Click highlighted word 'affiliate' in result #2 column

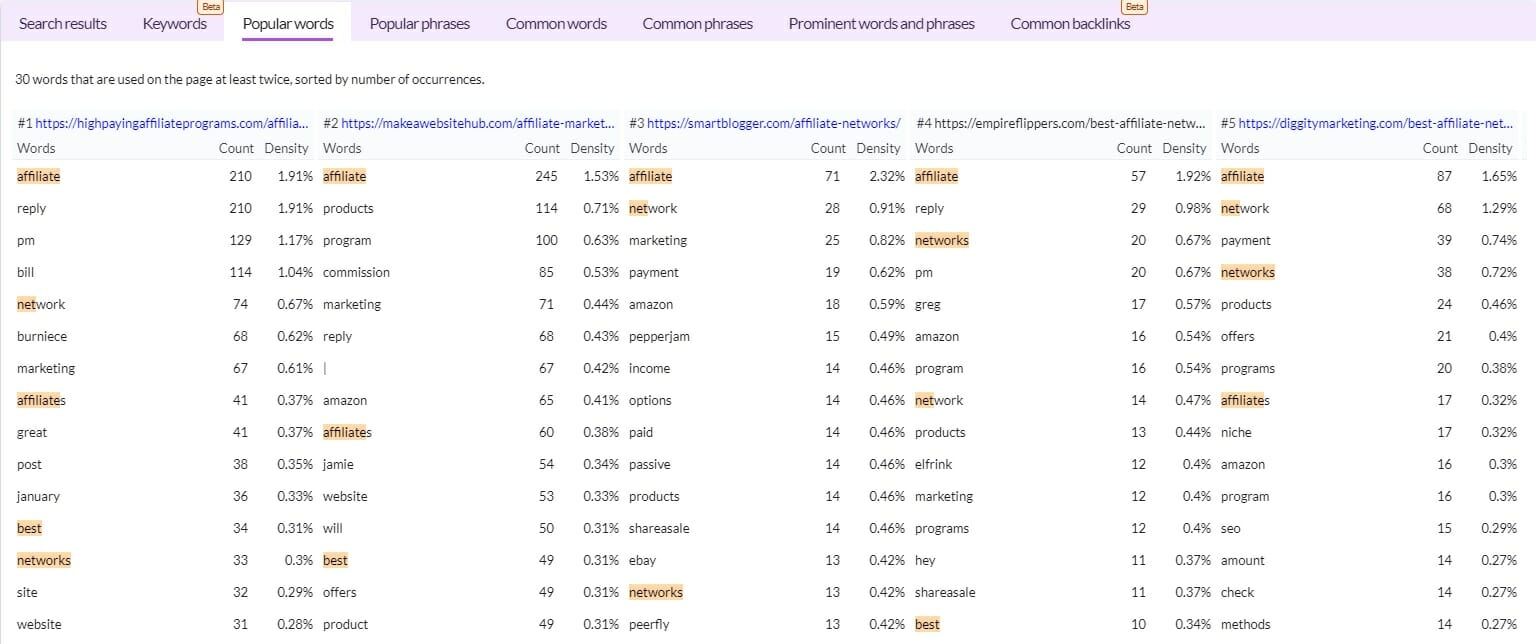[x=344, y=177]
